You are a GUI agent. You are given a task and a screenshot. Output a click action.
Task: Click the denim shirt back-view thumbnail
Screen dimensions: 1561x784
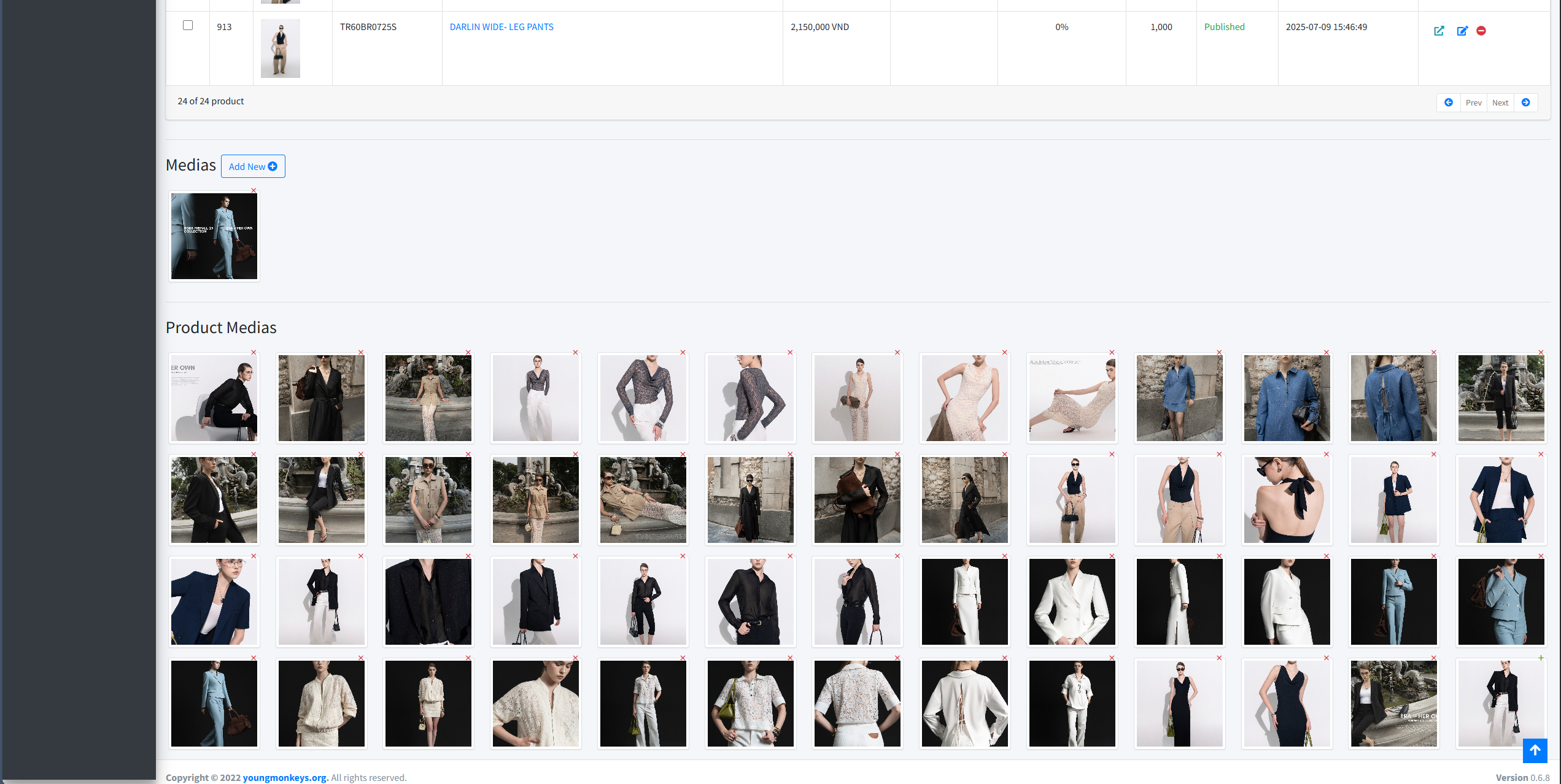tap(1393, 398)
